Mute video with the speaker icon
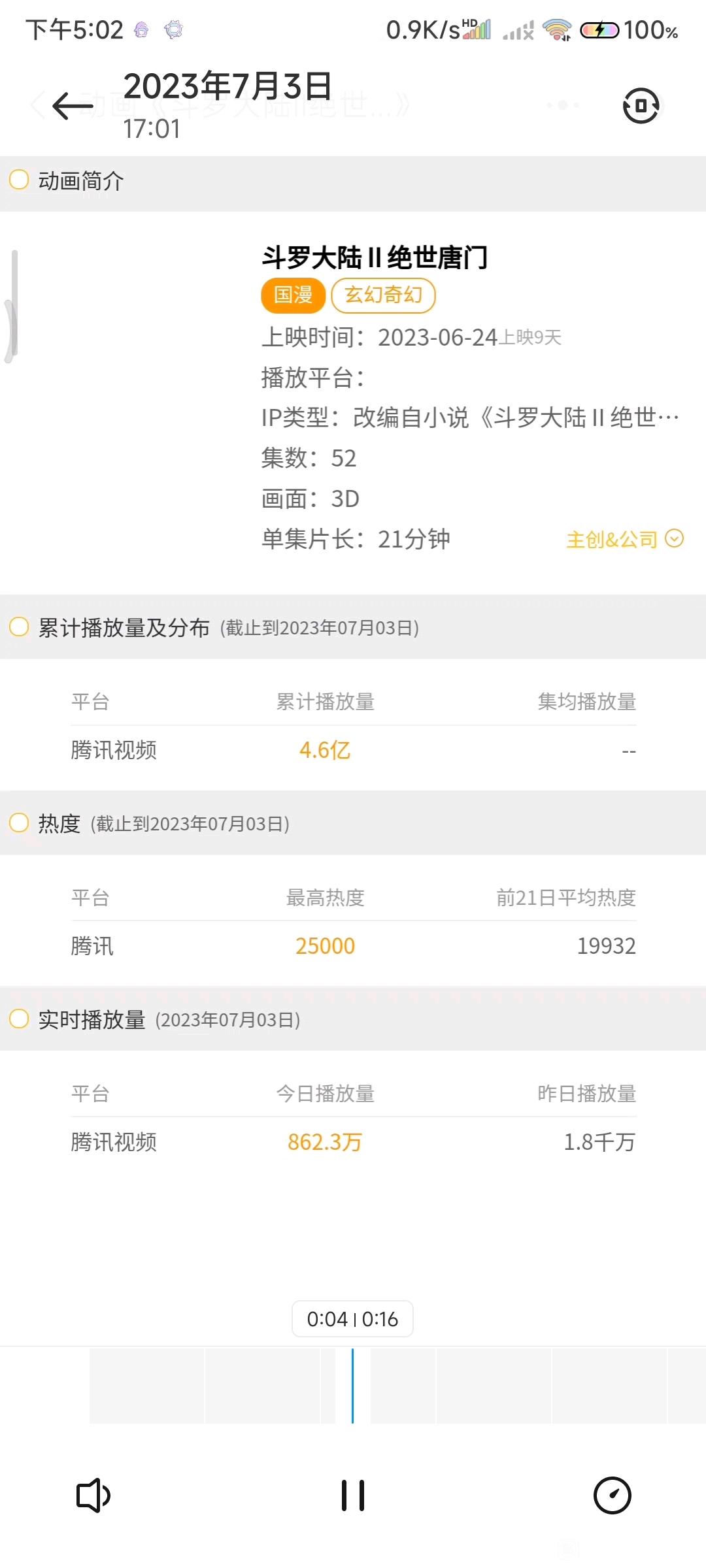 tap(93, 1495)
